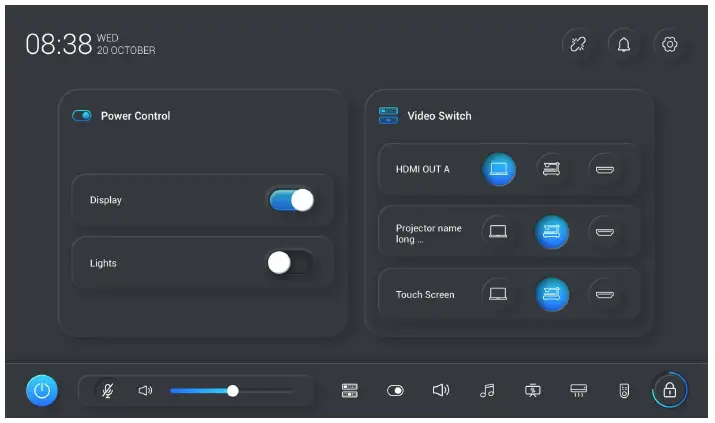Click the Video Switch header icon
This screenshot has height=423, width=715.
[x=389, y=116]
